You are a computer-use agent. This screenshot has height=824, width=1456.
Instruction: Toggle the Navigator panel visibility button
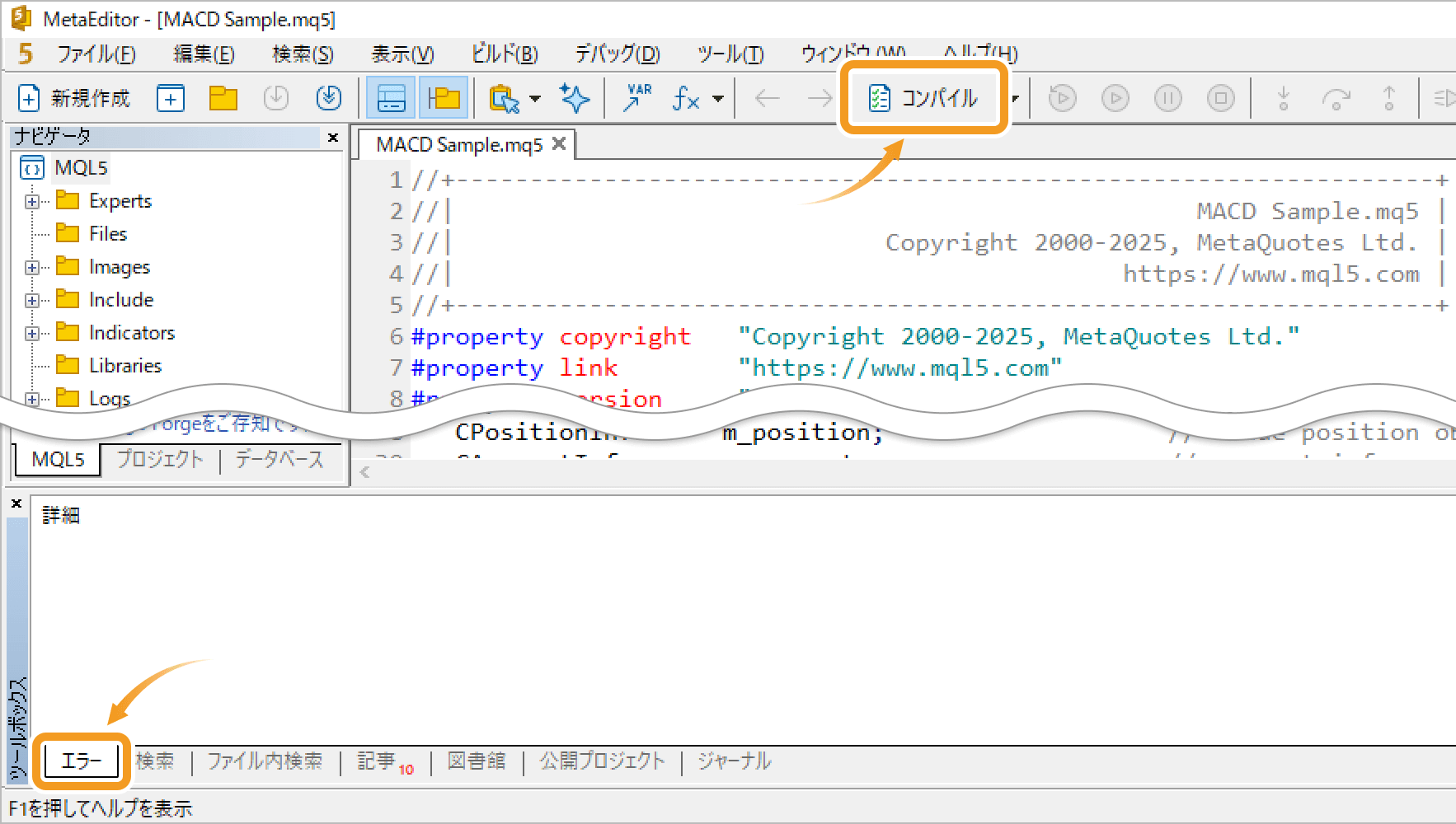(444, 98)
